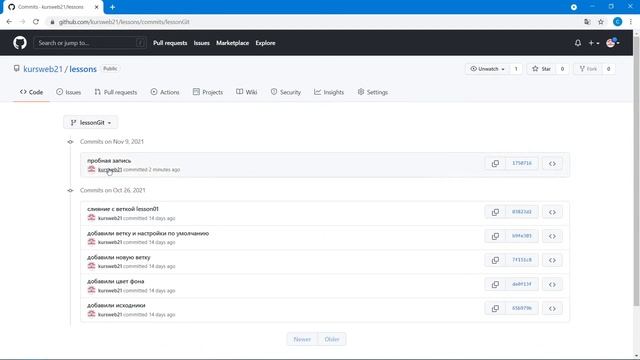Copy SHA for commit "добавили новую ветку"

pyautogui.click(x=495, y=260)
